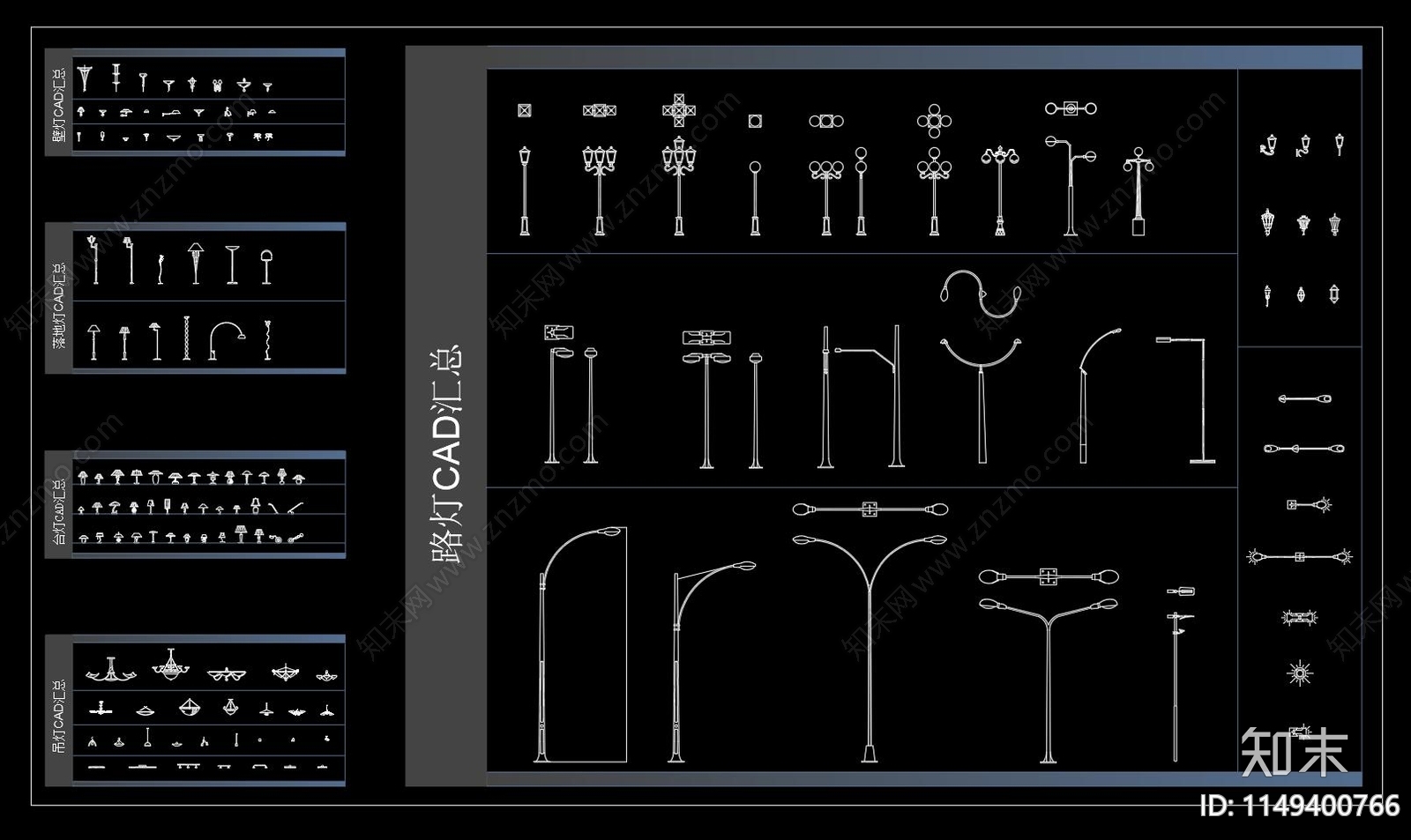Image resolution: width=1411 pixels, height=840 pixels.
Task: Select the large ornate tiered chandelier
Action: pyautogui.click(x=171, y=665)
